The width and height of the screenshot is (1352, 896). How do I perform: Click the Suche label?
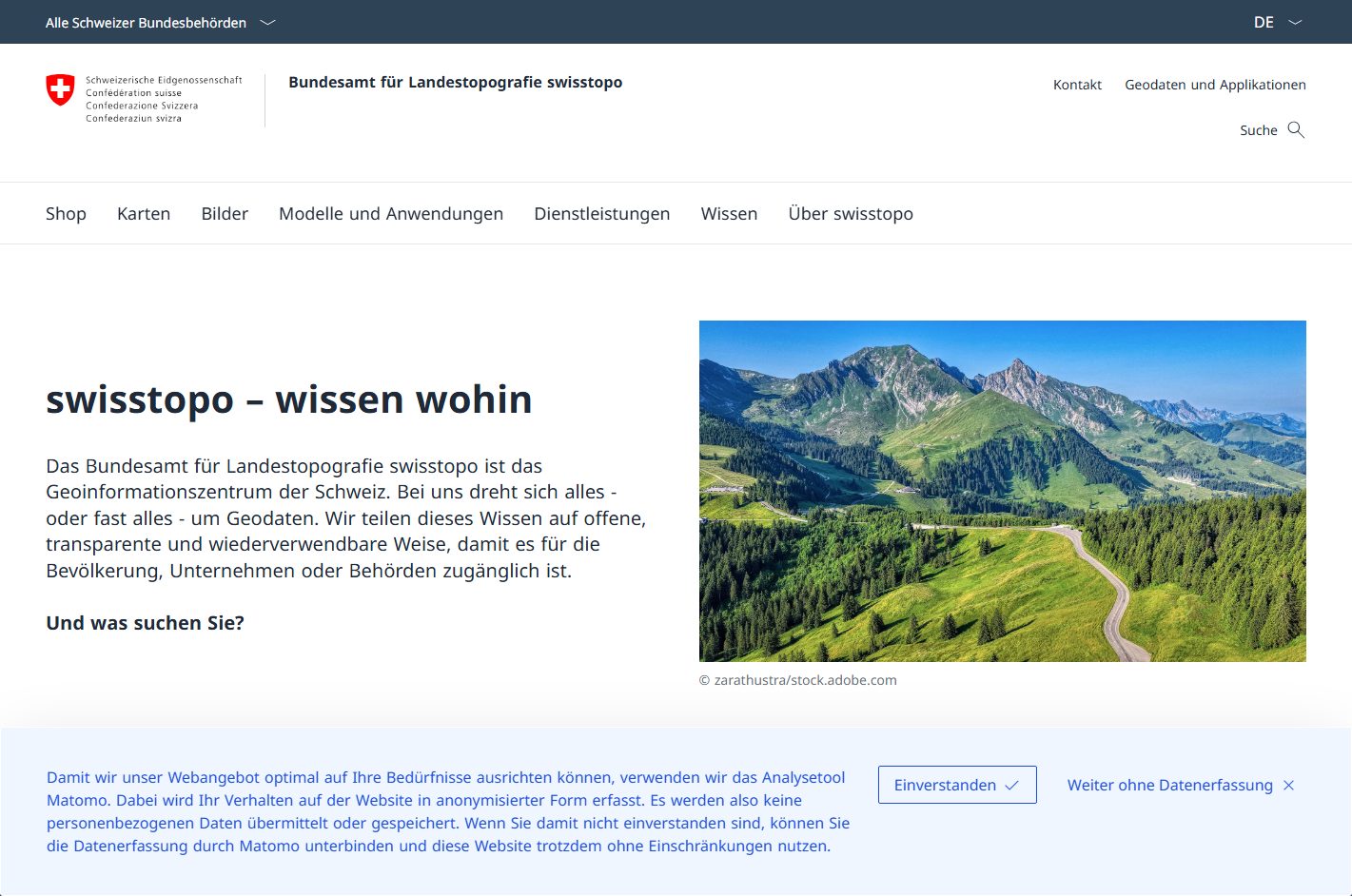[1258, 130]
